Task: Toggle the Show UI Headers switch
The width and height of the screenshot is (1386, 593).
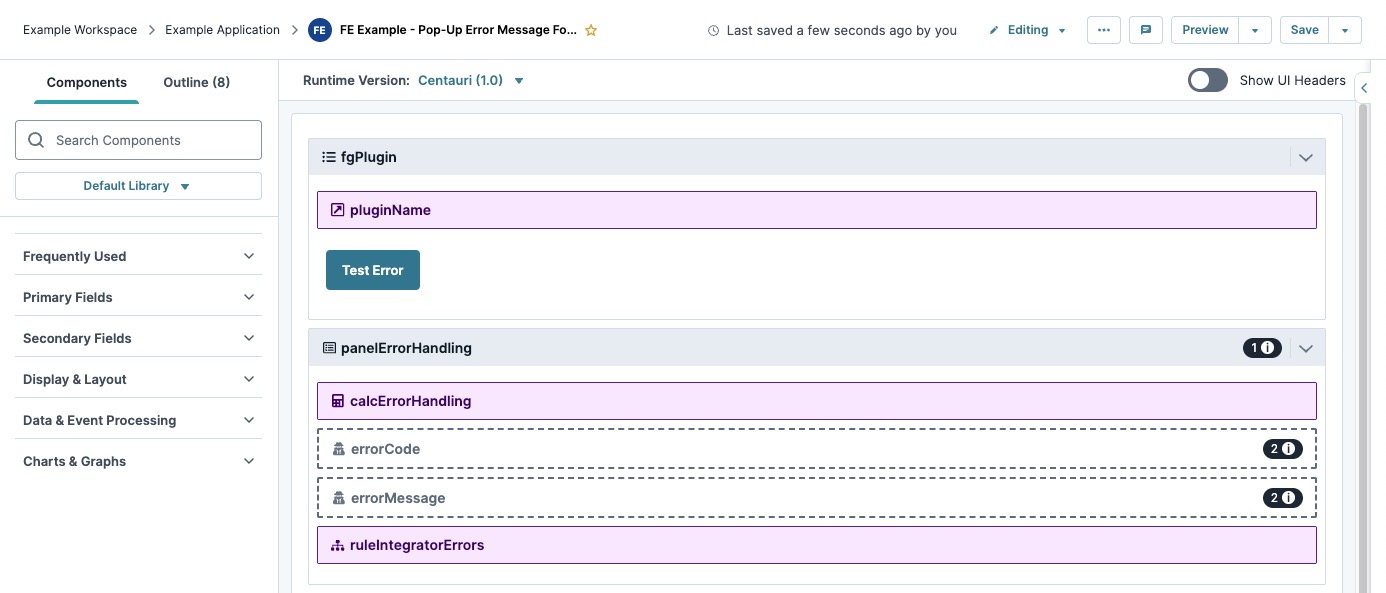Action: pos(1208,80)
